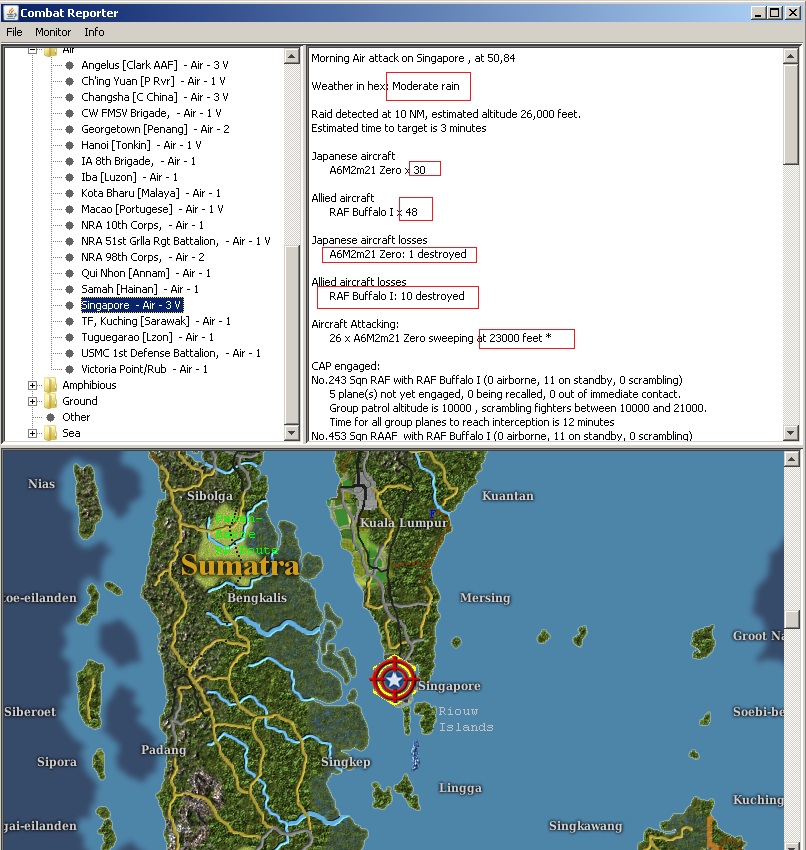Select NRA 51st Grlla Rgt Battalion entry

pyautogui.click(x=176, y=241)
